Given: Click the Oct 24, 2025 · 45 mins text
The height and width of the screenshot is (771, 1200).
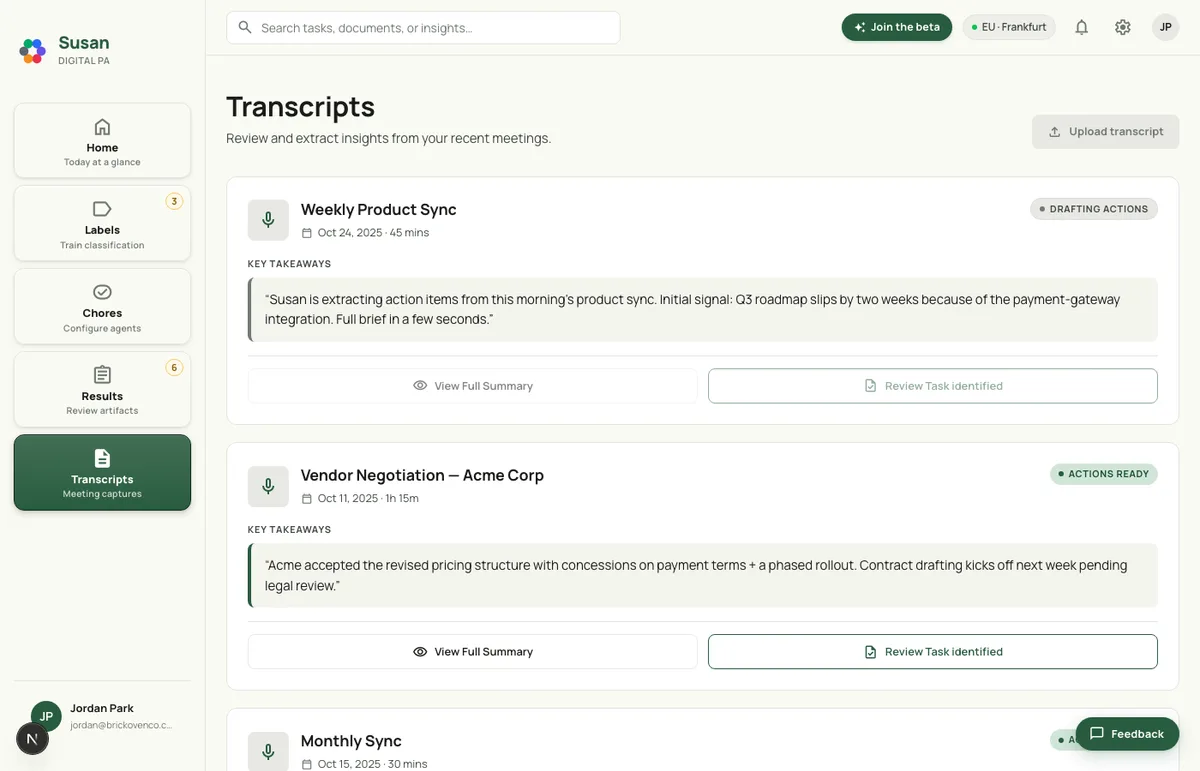Looking at the screenshot, I should click(x=373, y=233).
